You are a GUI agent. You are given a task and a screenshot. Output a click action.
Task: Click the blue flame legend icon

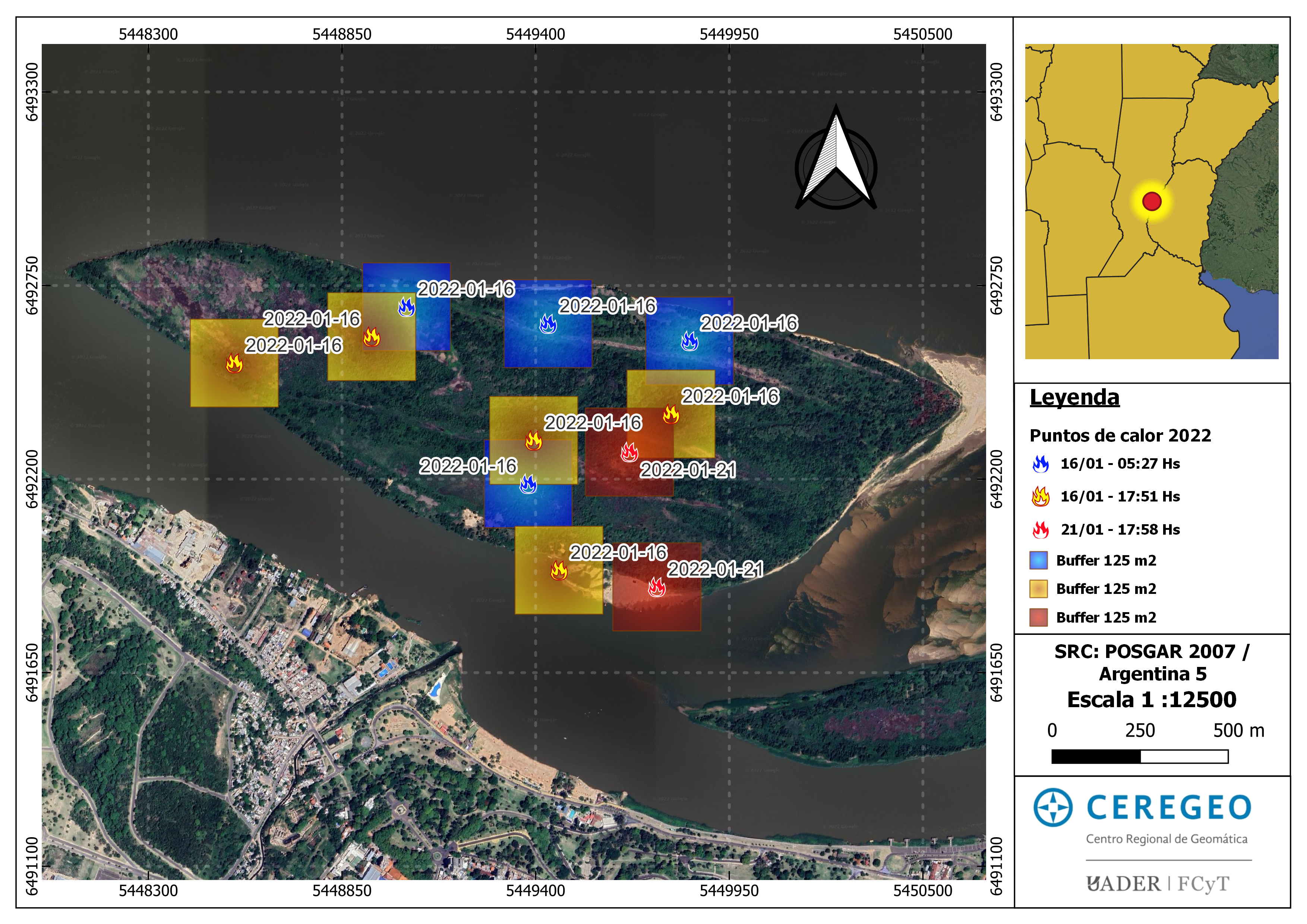1041,464
